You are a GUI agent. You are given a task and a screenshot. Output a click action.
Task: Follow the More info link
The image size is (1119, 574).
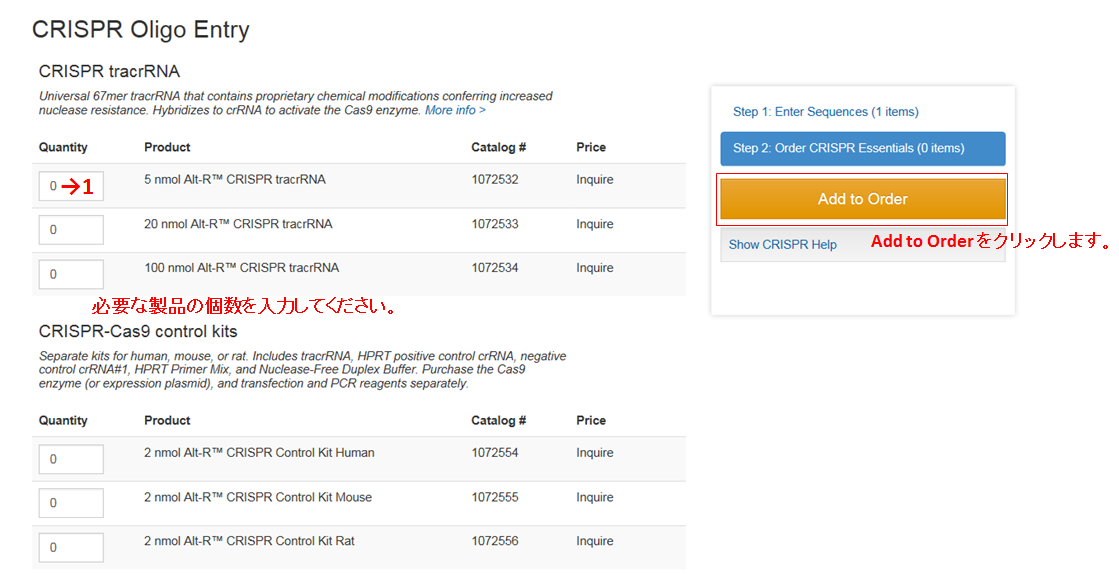click(455, 110)
